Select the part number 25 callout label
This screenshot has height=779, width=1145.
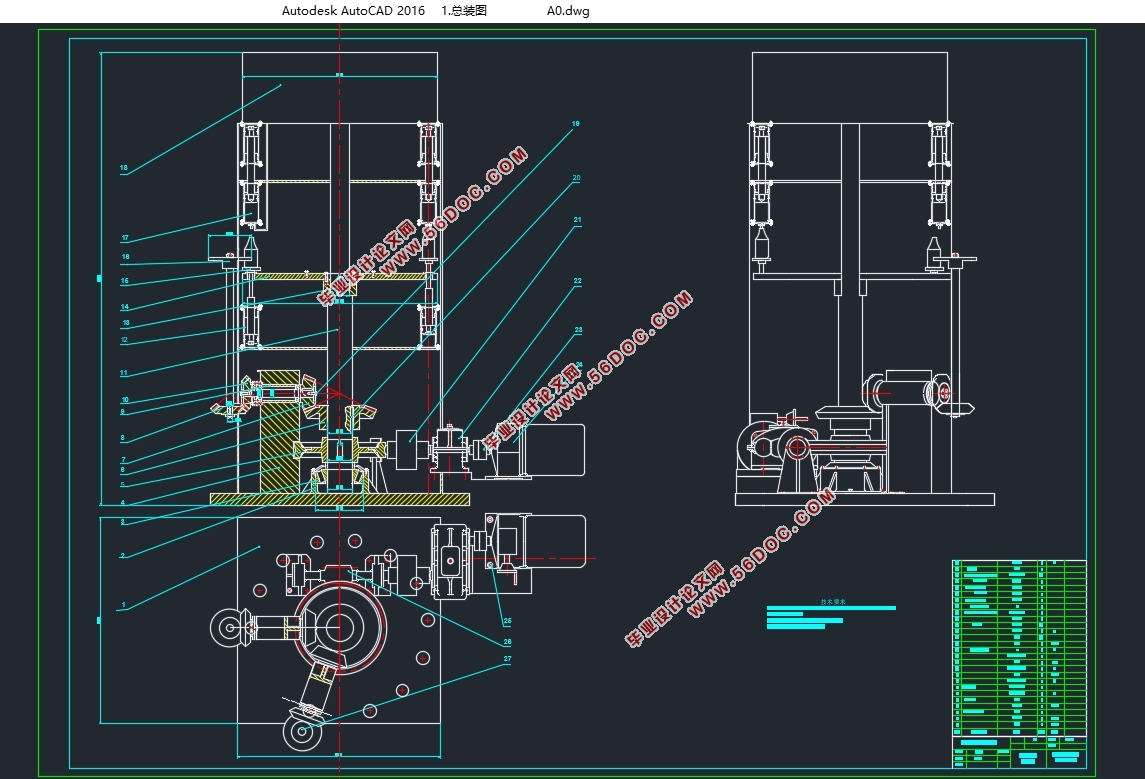click(506, 620)
